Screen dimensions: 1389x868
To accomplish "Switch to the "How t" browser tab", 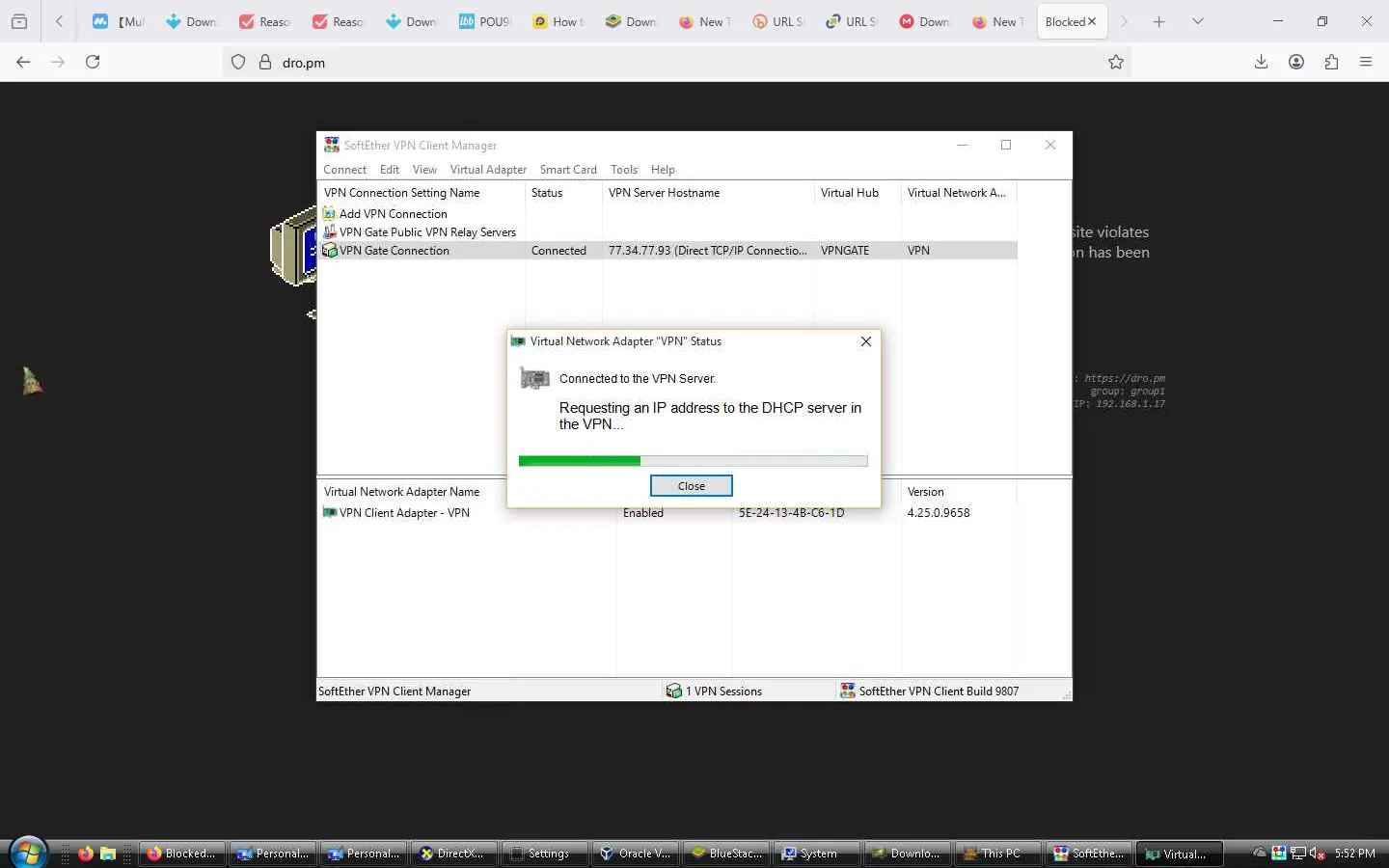I will (558, 21).
